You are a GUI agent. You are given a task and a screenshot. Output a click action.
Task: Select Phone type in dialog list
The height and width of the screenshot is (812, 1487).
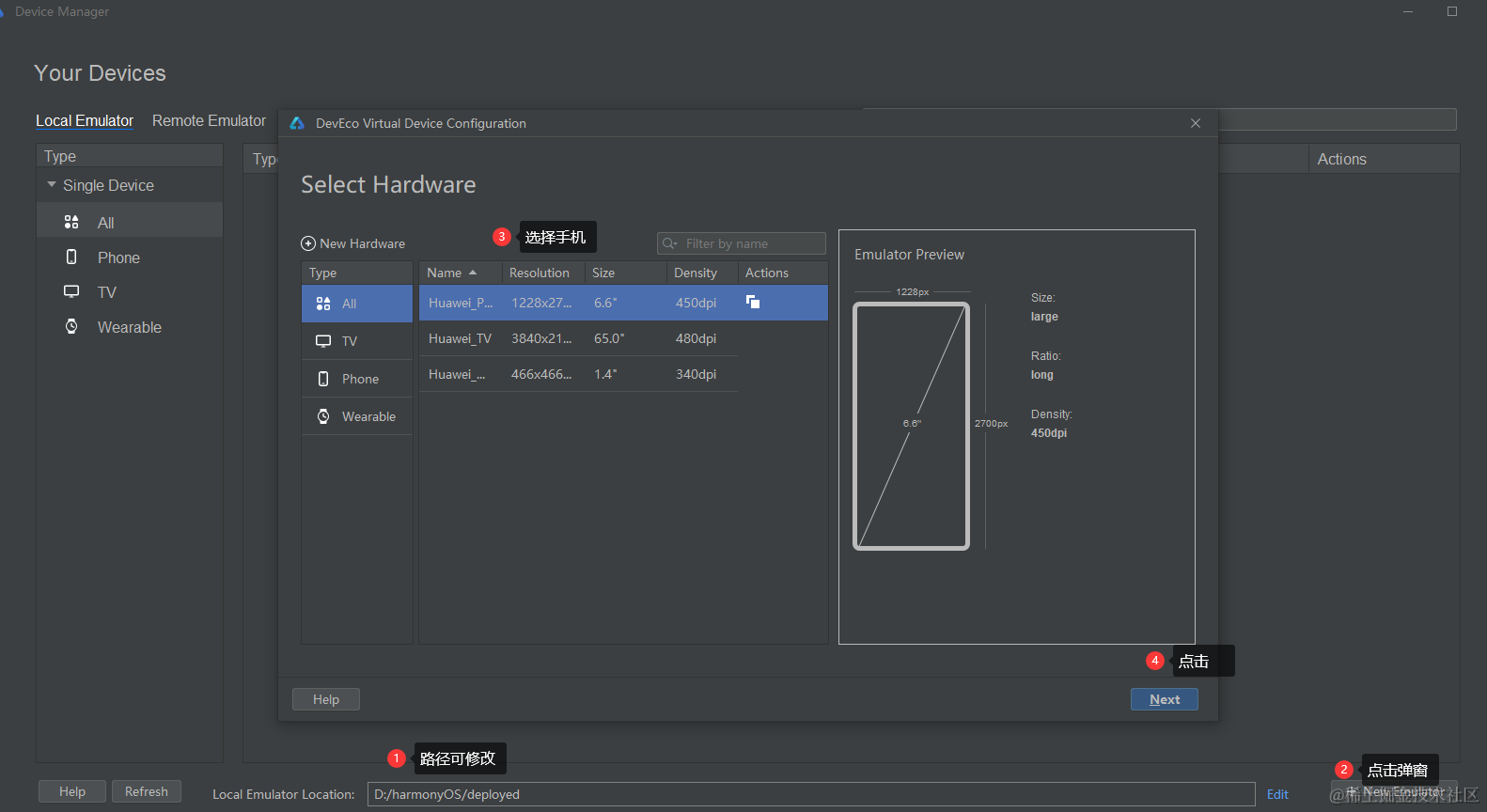357,379
